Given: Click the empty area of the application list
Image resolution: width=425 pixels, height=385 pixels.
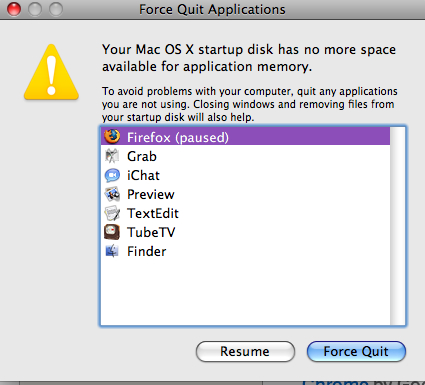Looking at the screenshot, I should (245, 292).
